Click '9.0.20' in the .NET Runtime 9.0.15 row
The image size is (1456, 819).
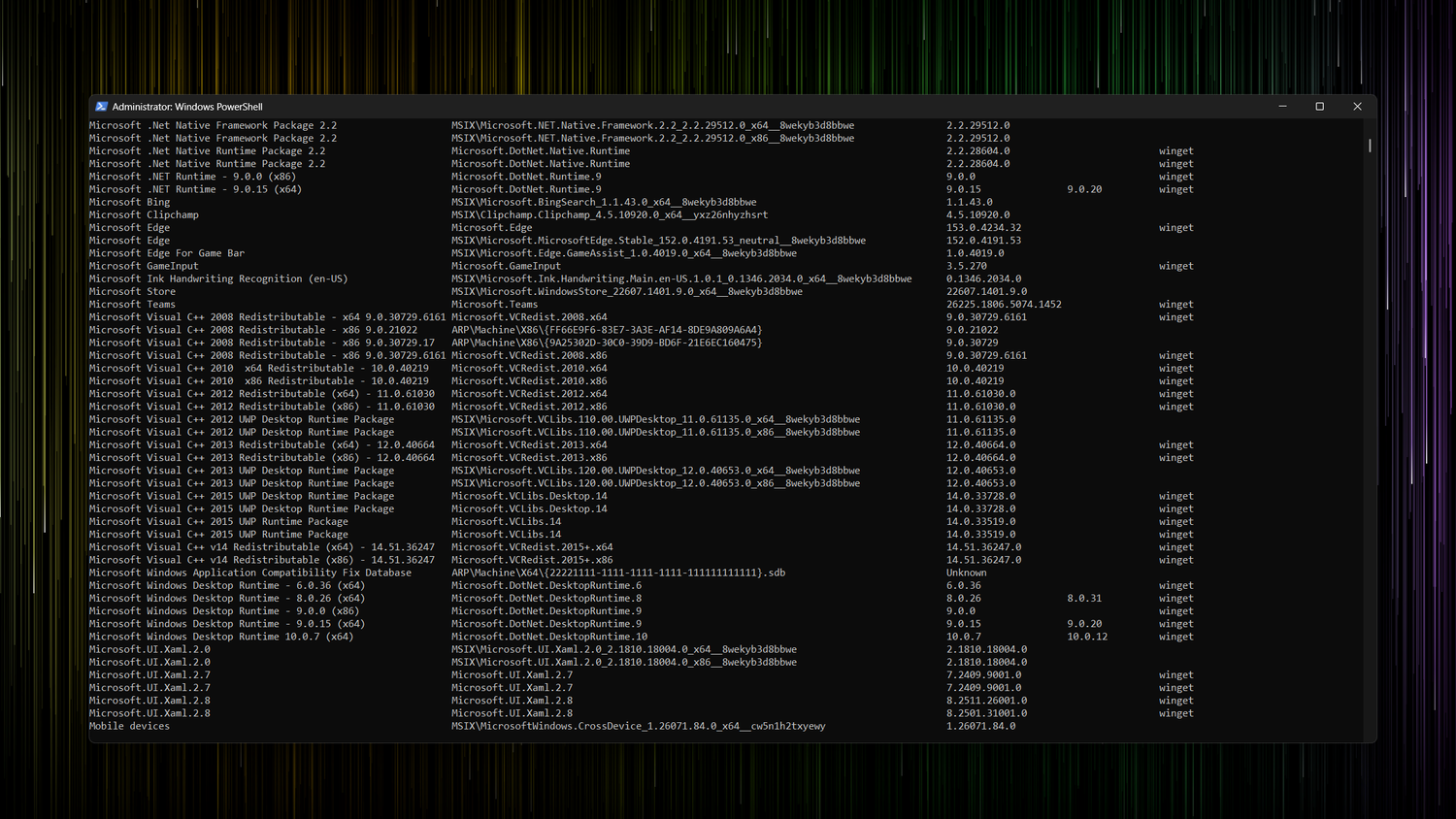point(1084,189)
